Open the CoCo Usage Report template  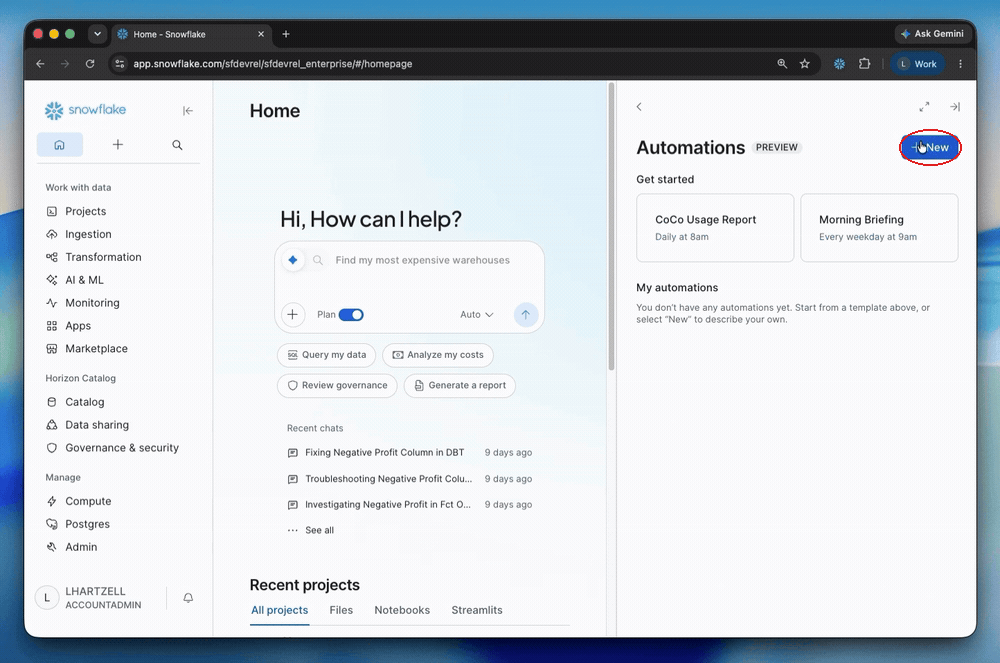pyautogui.click(x=715, y=228)
